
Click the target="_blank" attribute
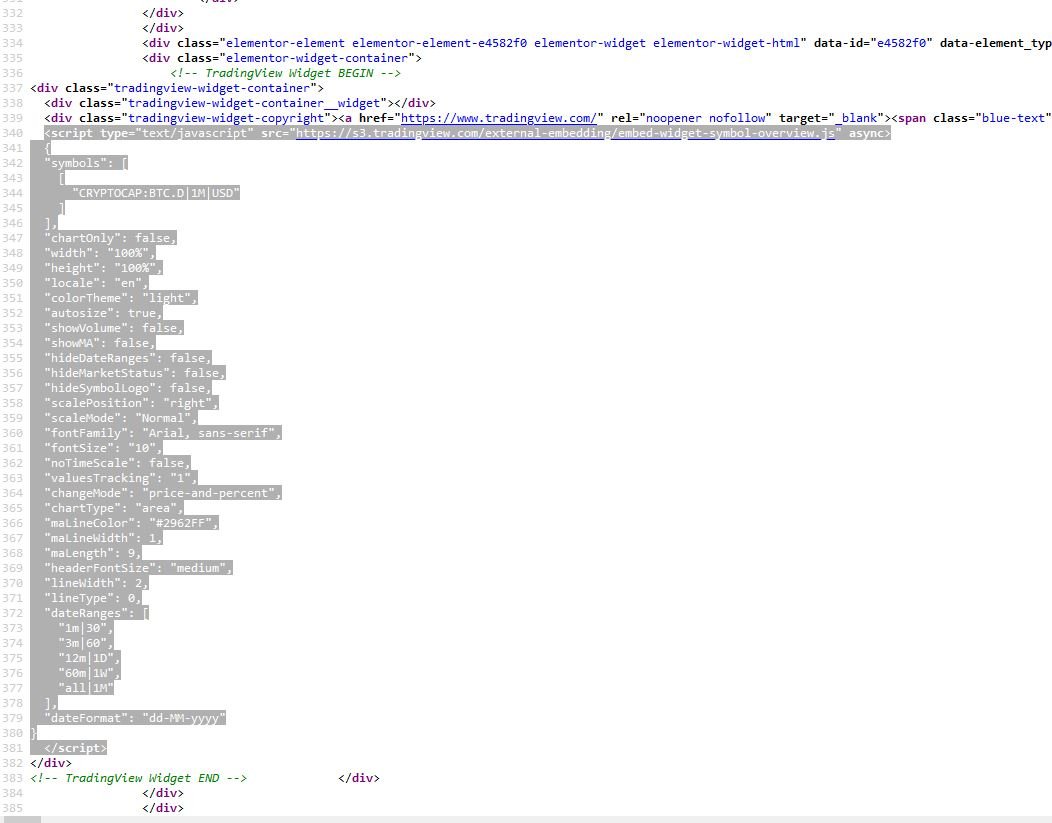tap(831, 118)
